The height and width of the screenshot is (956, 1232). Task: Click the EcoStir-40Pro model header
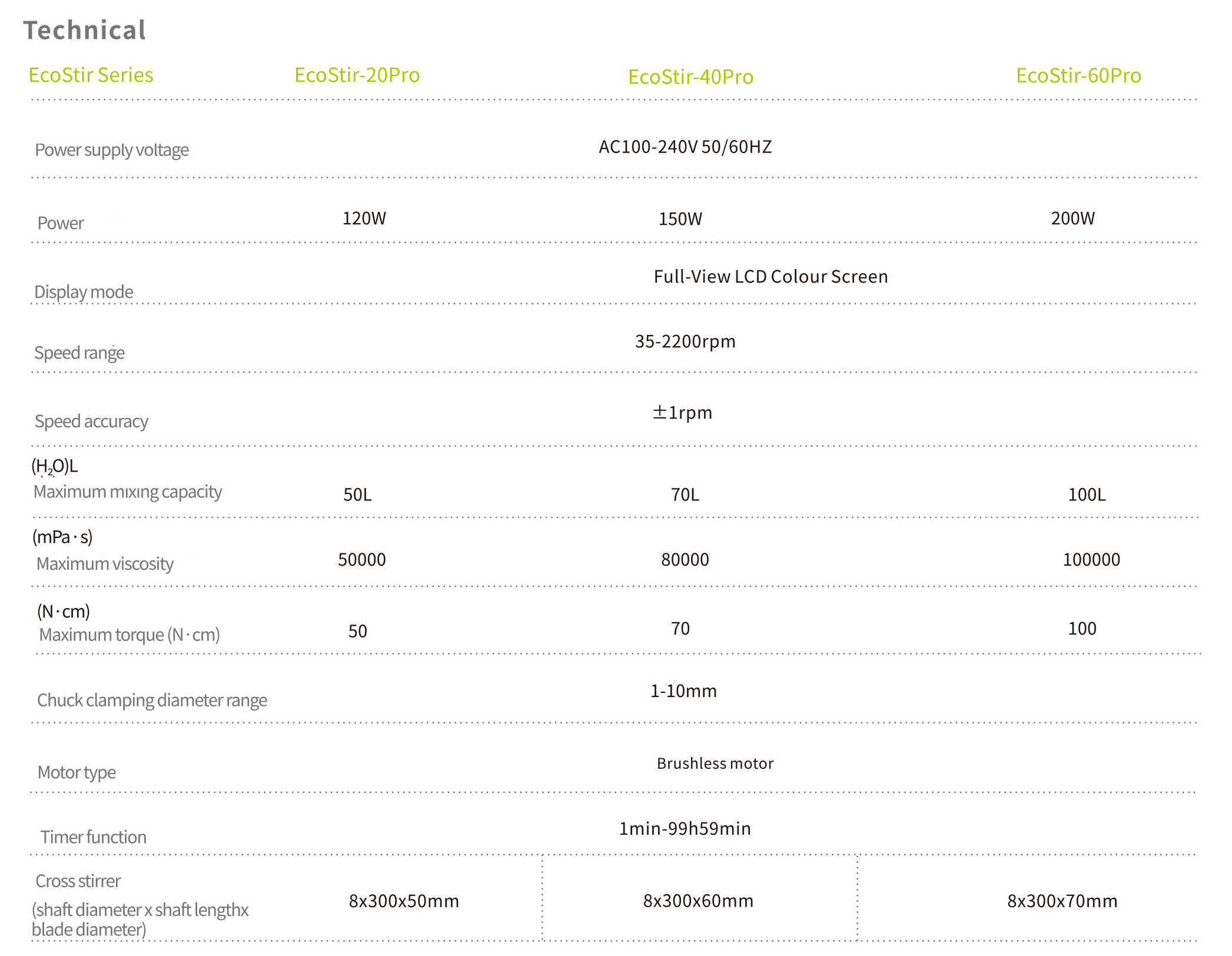(x=690, y=77)
